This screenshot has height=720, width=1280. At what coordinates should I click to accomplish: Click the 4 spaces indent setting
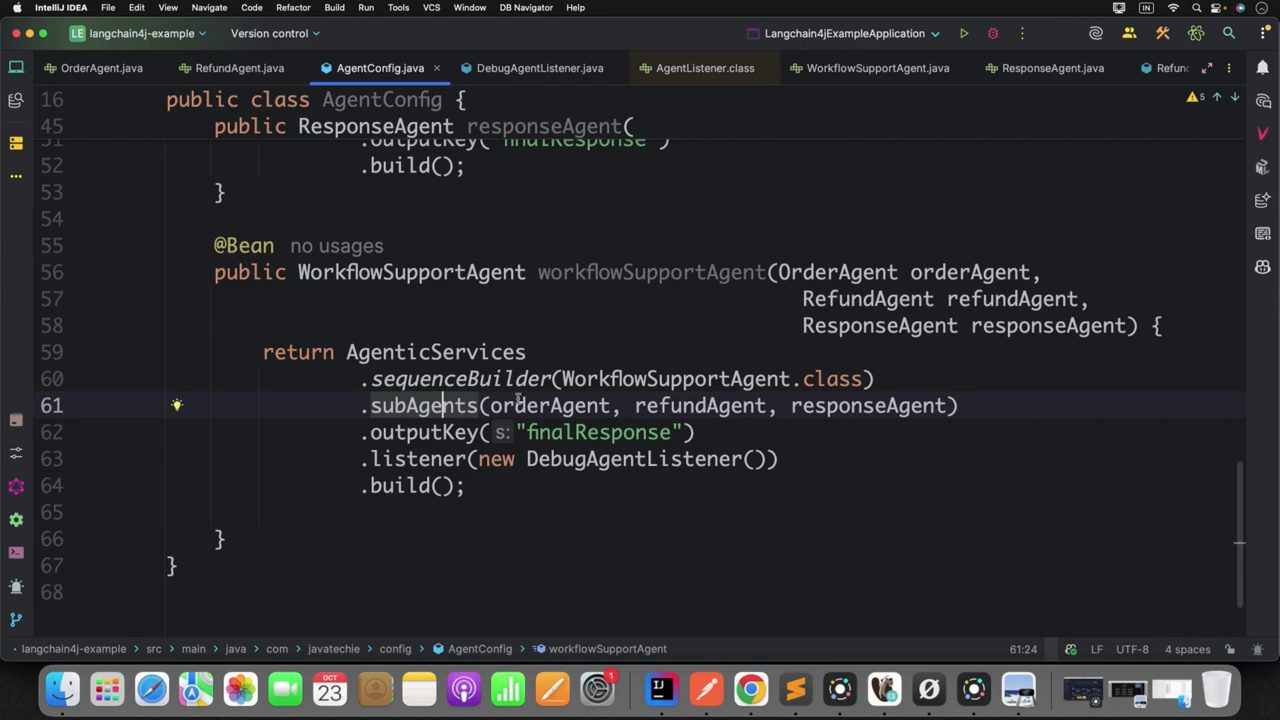tap(1188, 649)
